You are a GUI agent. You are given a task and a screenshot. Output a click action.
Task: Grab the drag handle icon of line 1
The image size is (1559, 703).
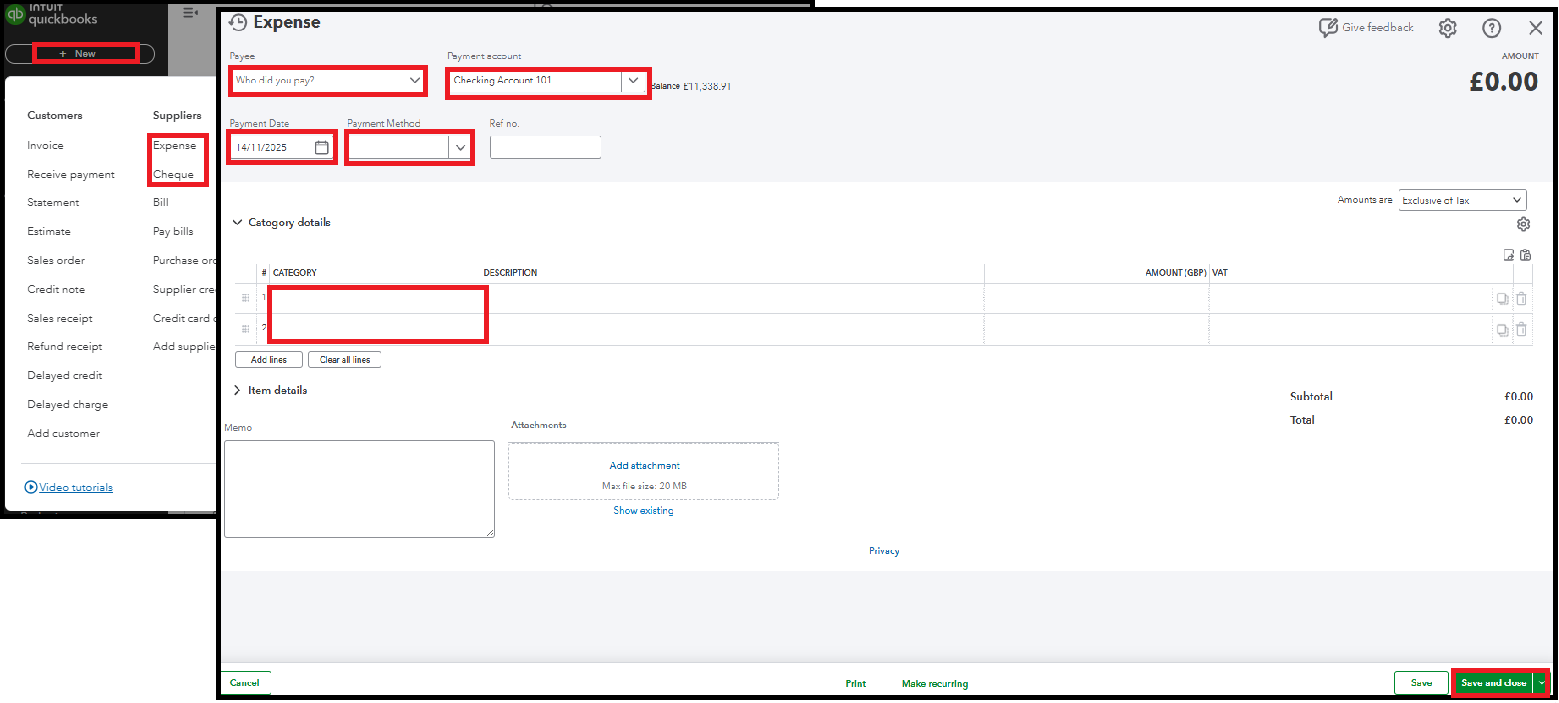[245, 298]
